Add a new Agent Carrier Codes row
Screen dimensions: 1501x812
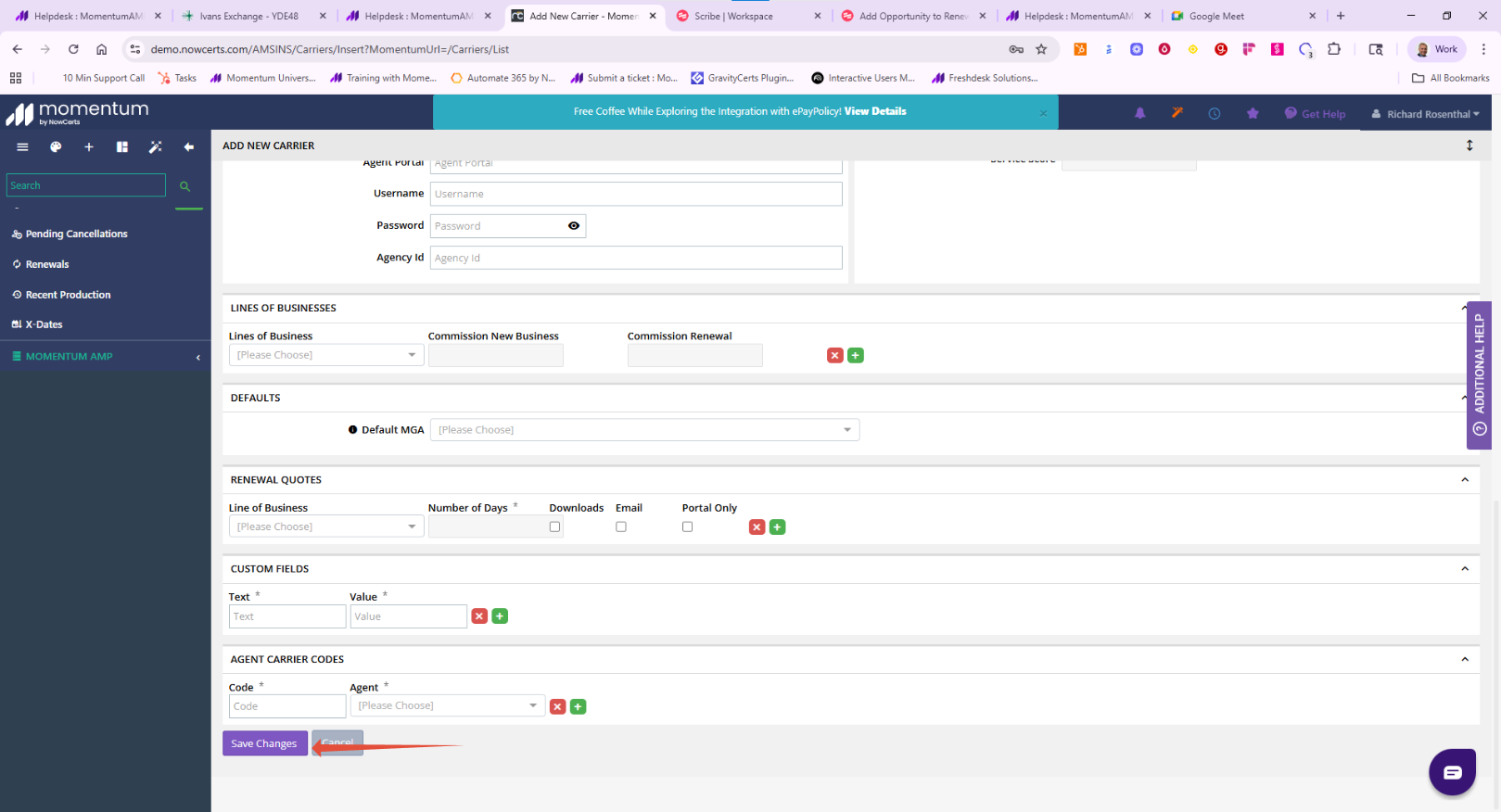(x=579, y=706)
